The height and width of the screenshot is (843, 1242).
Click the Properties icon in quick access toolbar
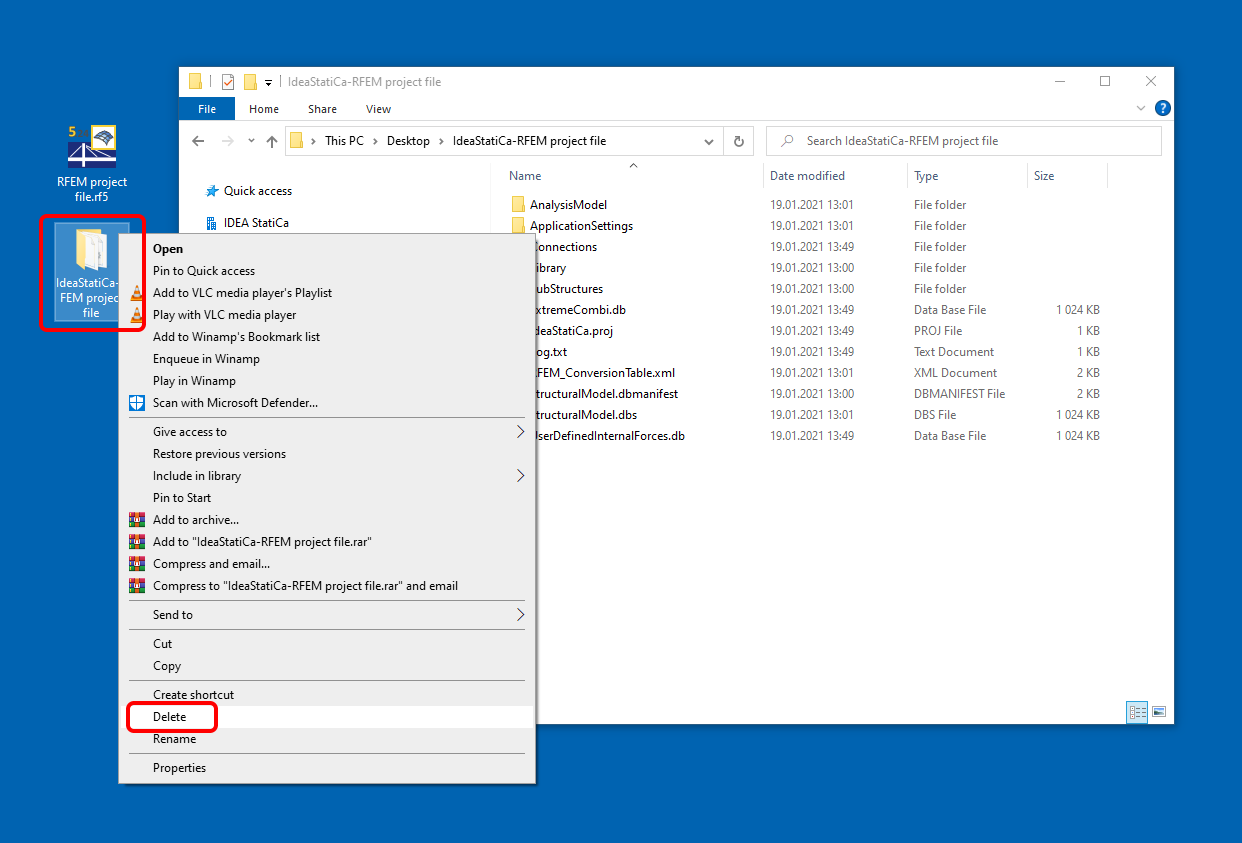pyautogui.click(x=228, y=82)
